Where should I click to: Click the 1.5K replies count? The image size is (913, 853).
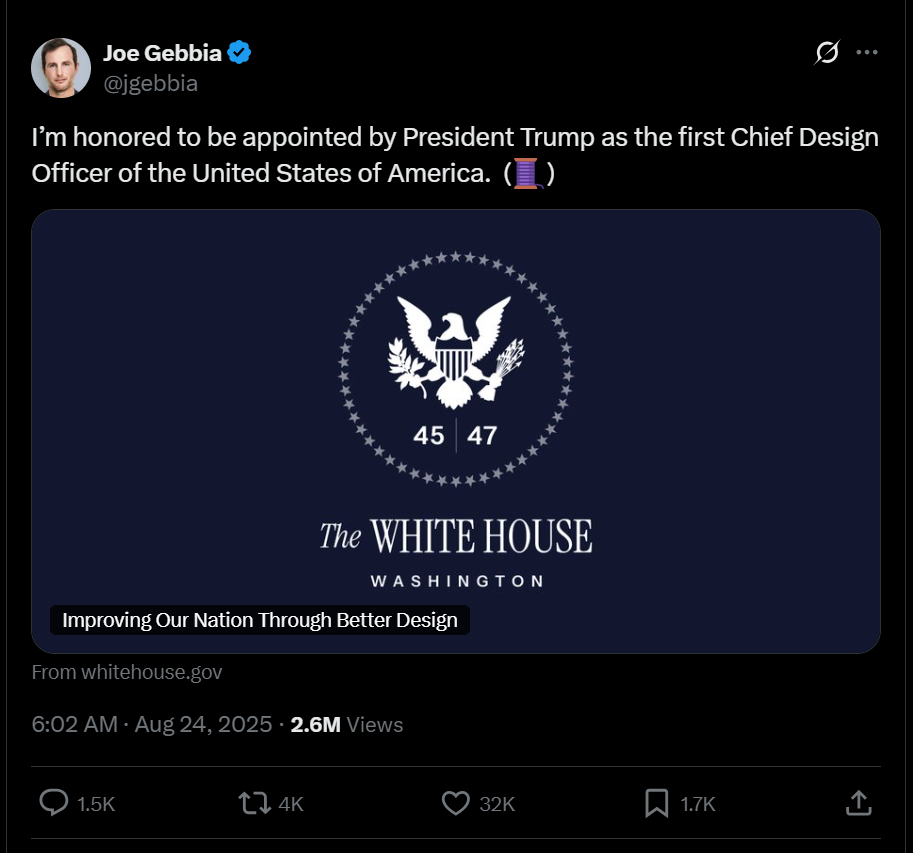(x=96, y=803)
